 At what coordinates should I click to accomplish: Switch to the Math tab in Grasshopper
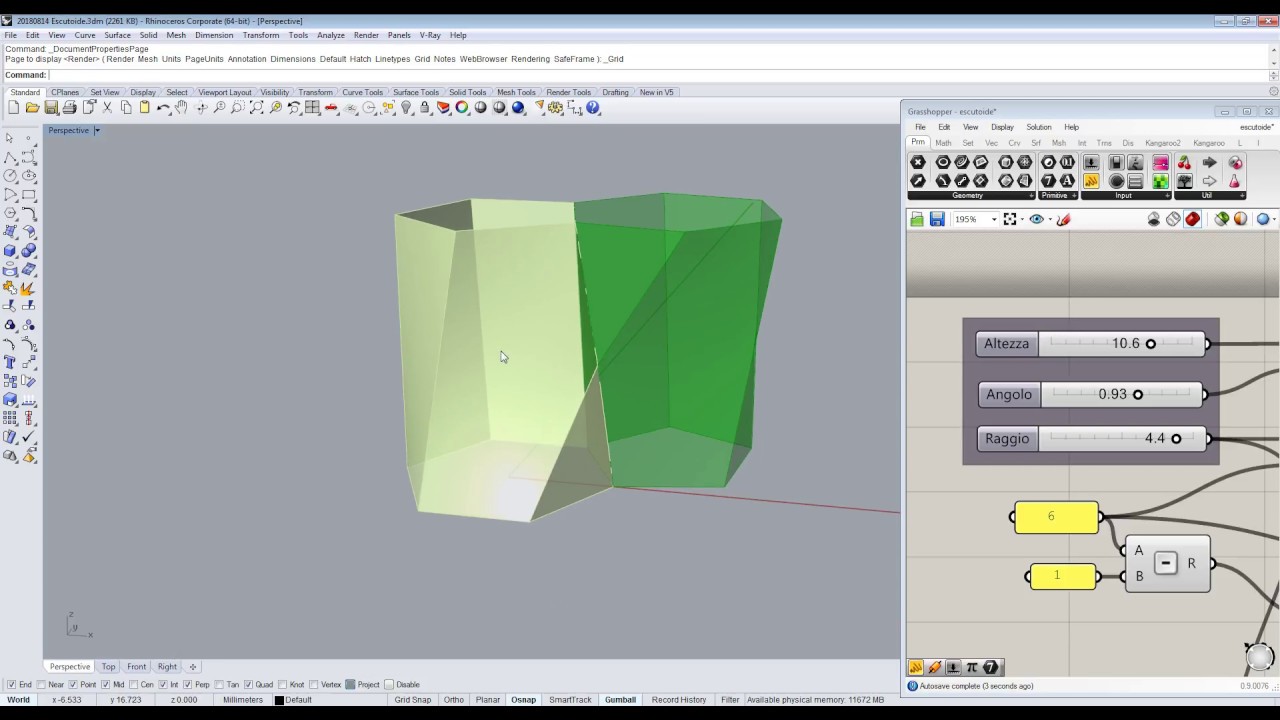(943, 143)
